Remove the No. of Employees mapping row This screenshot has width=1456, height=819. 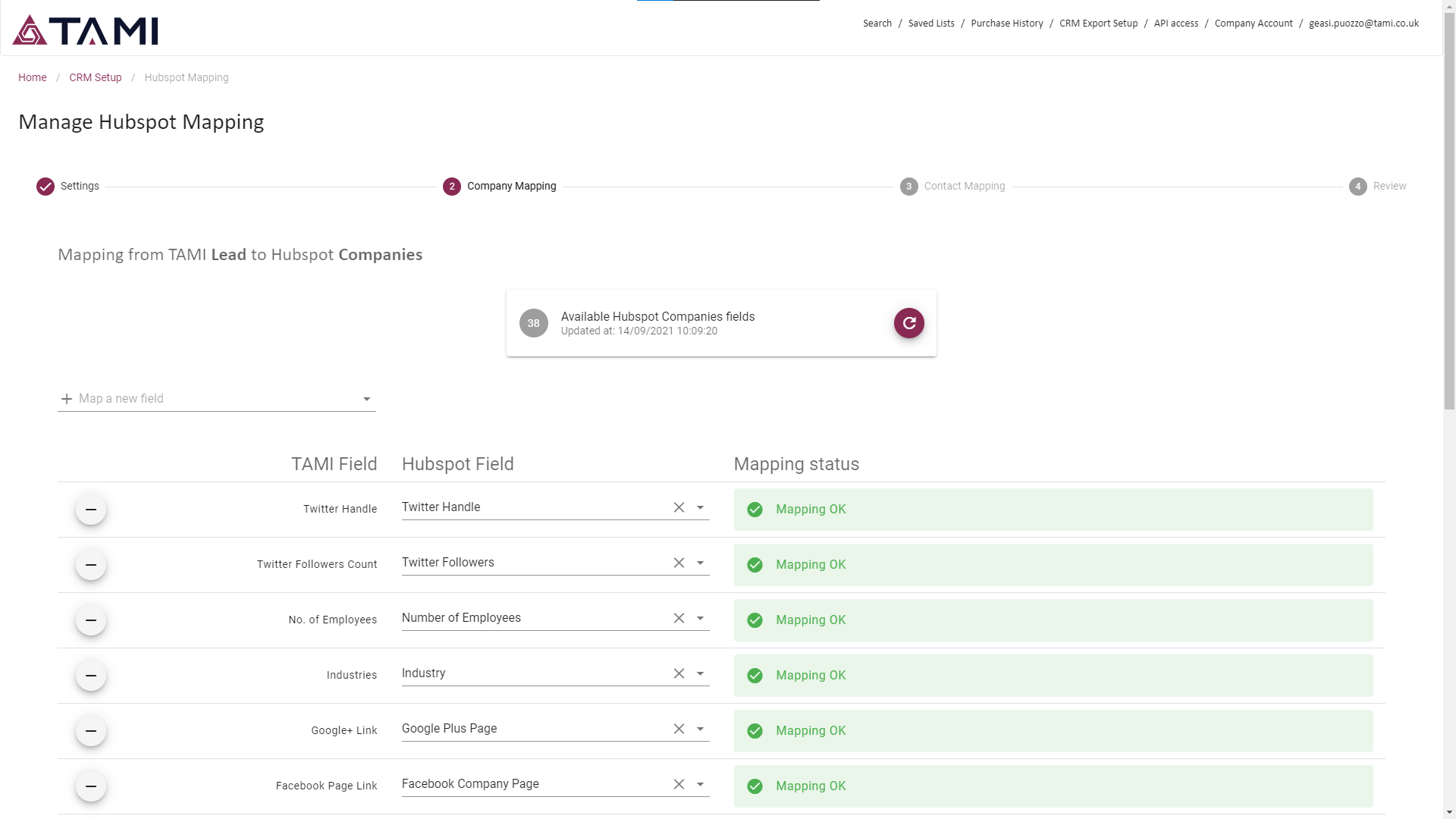point(91,620)
